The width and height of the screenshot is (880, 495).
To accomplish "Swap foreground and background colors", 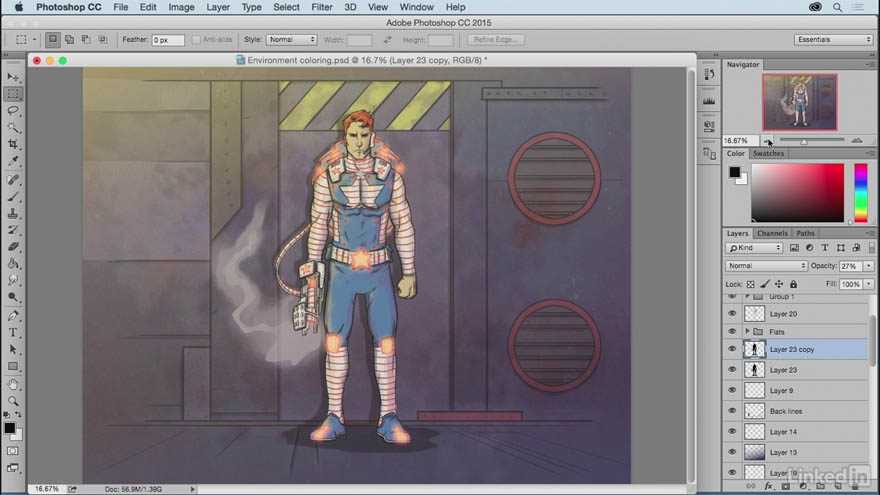I will [x=19, y=415].
